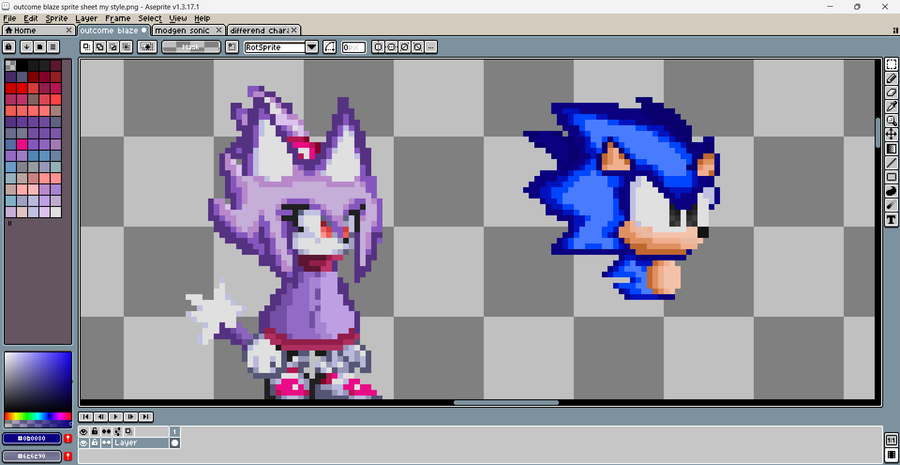Select the Pencil tool

[891, 78]
